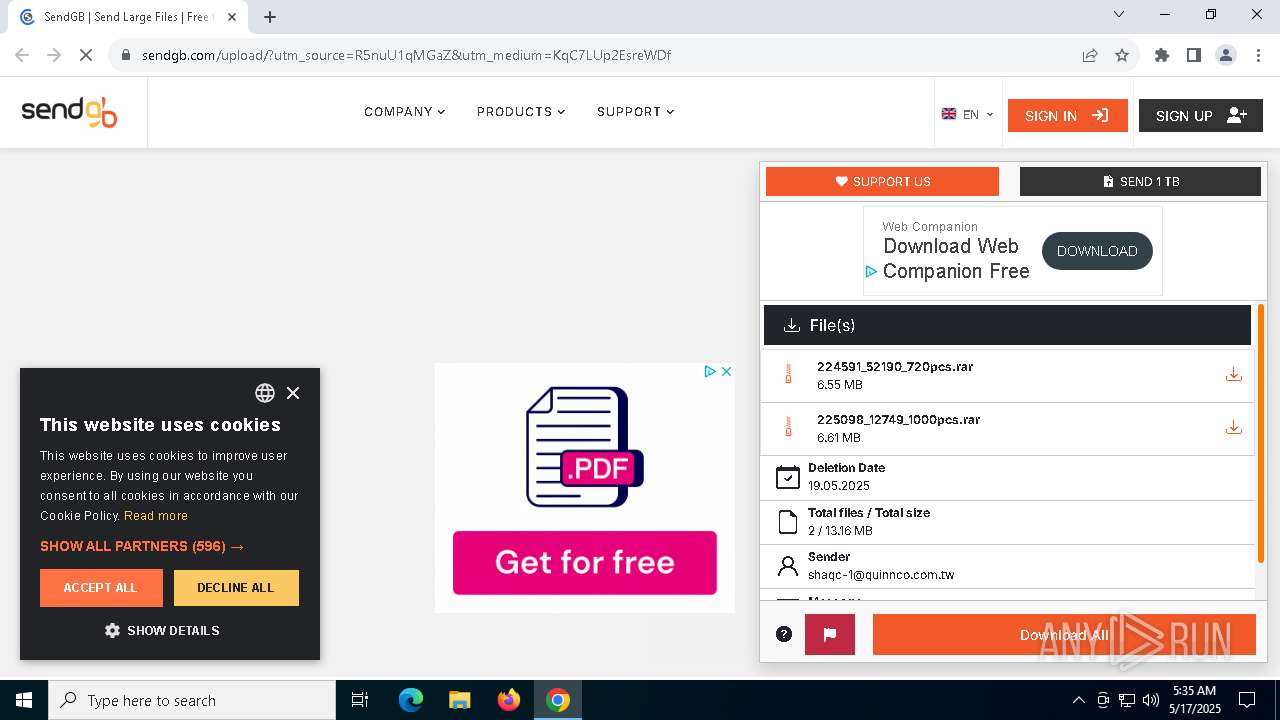Screen dimensions: 1280x720
Task: Click the AdChoices icon on PDF ad
Action: tap(710, 371)
